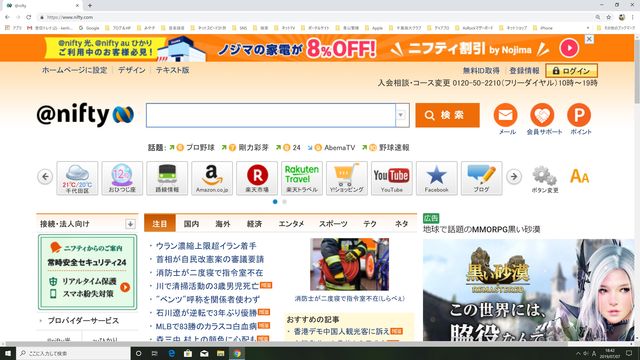Click the right arrow of the shortcut carousel
This screenshot has height=360, width=640.
pos(514,177)
